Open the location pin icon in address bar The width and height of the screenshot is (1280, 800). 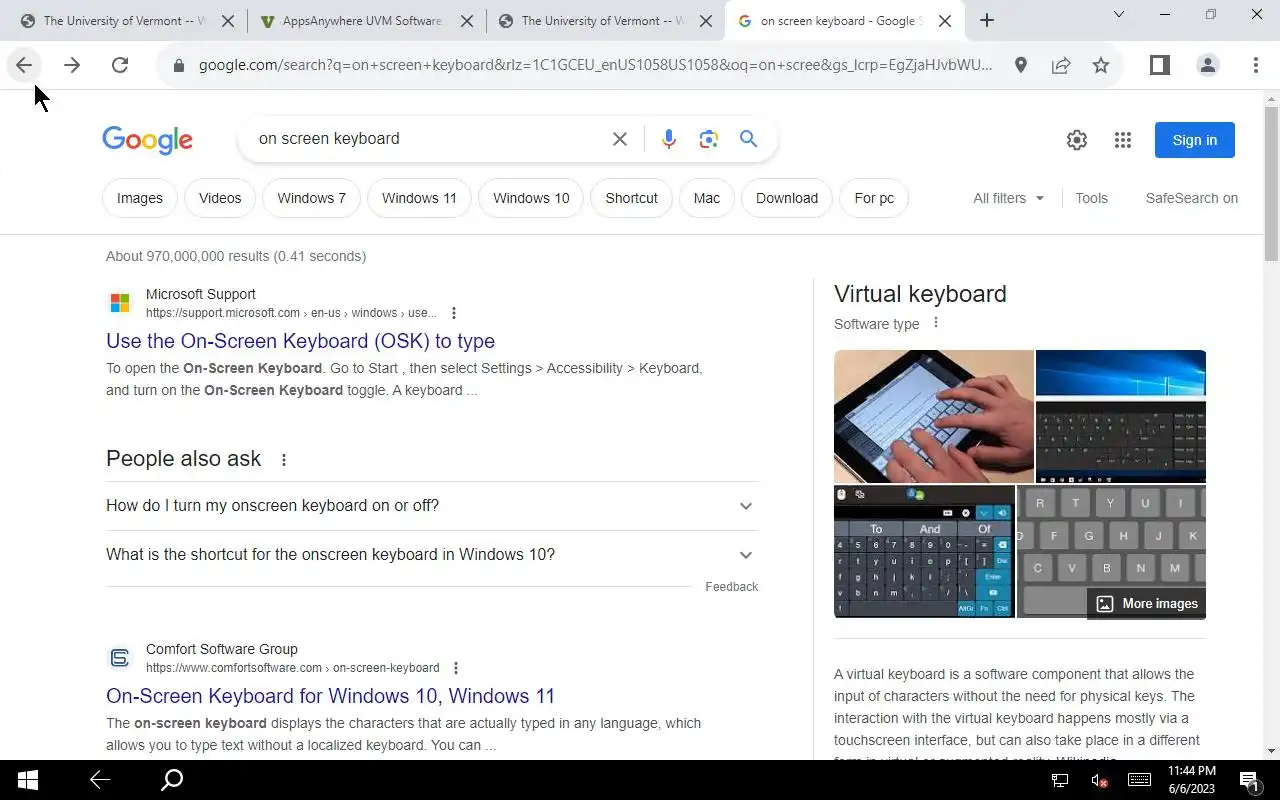(1020, 65)
